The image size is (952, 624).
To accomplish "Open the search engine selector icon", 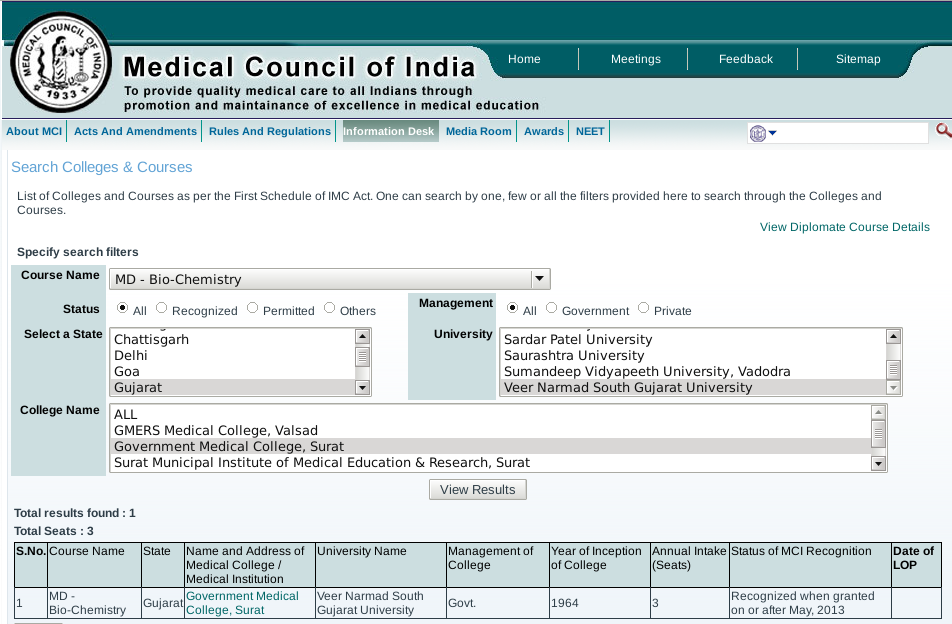I will (762, 133).
